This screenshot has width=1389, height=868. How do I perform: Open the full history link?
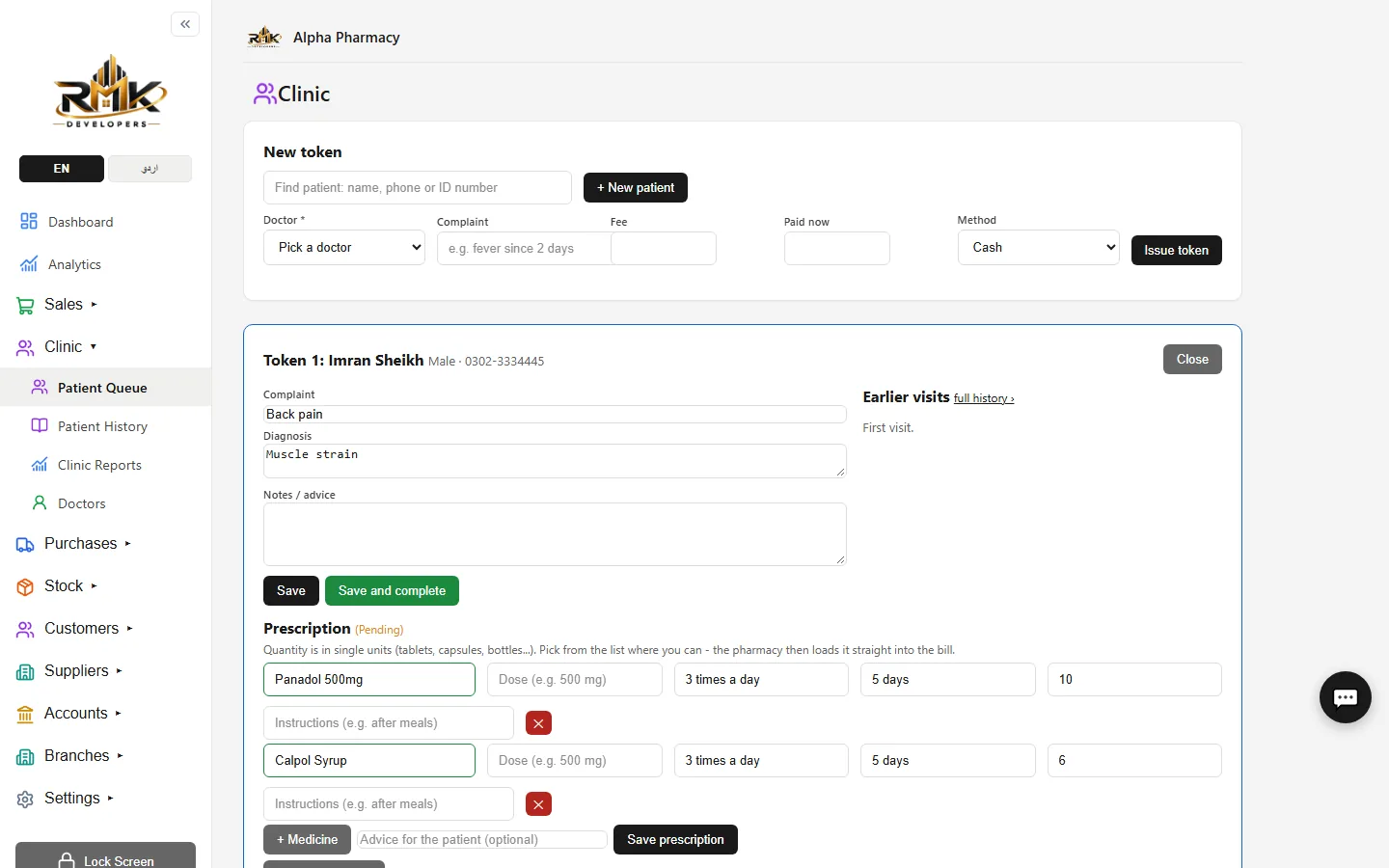click(984, 398)
